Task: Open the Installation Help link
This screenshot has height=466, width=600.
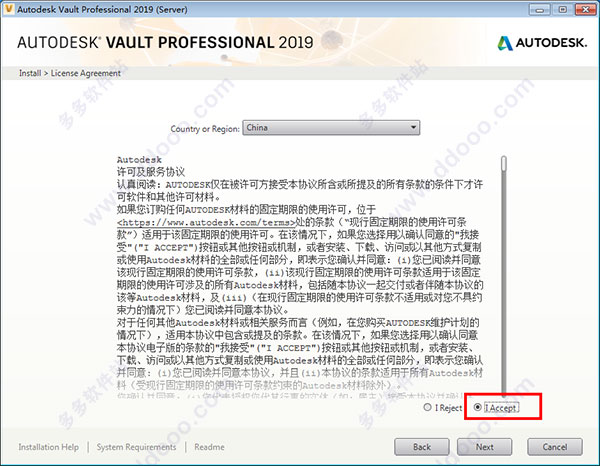Action: [x=49, y=447]
